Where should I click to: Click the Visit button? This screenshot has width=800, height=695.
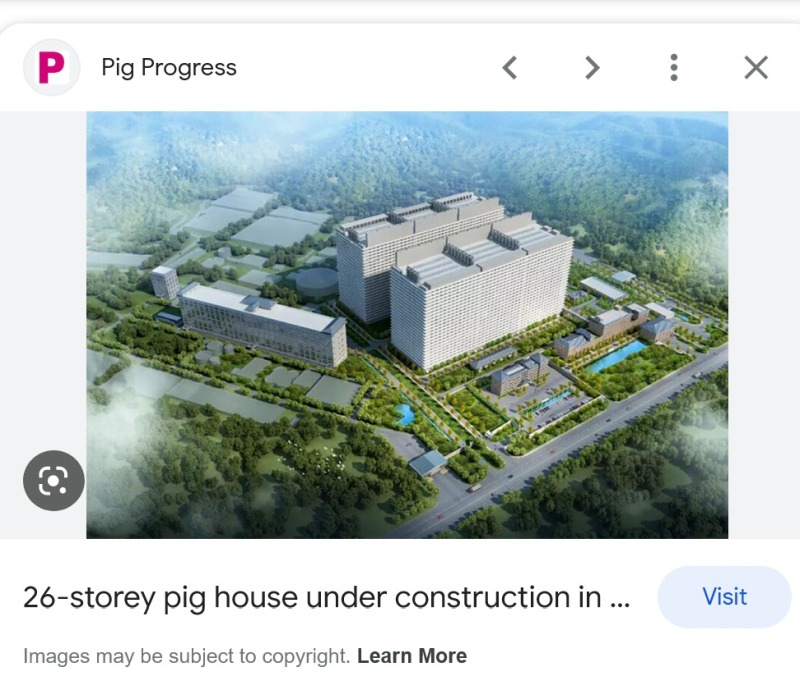(724, 597)
